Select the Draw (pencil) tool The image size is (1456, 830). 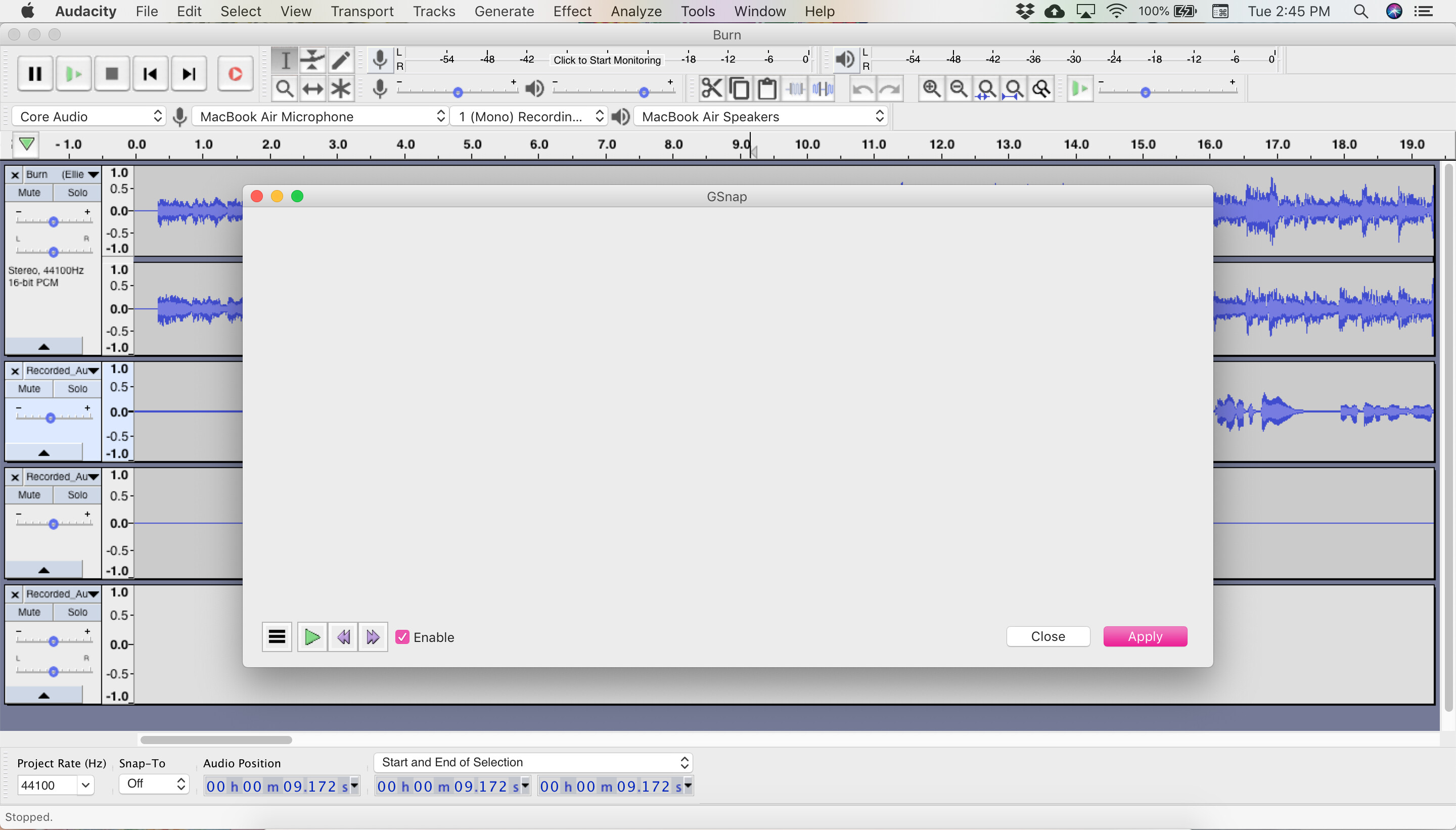[x=340, y=60]
